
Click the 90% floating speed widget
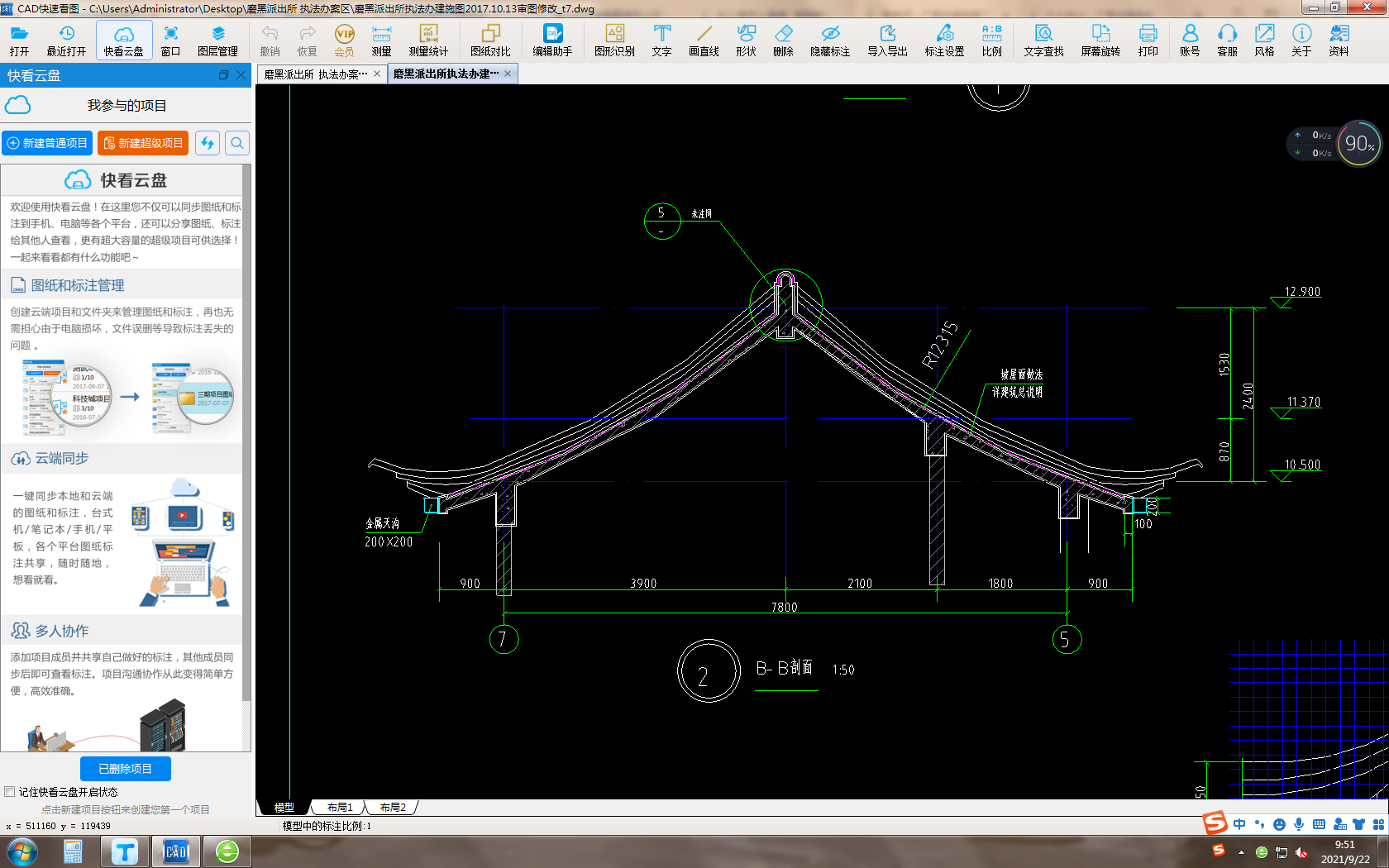click(x=1358, y=143)
